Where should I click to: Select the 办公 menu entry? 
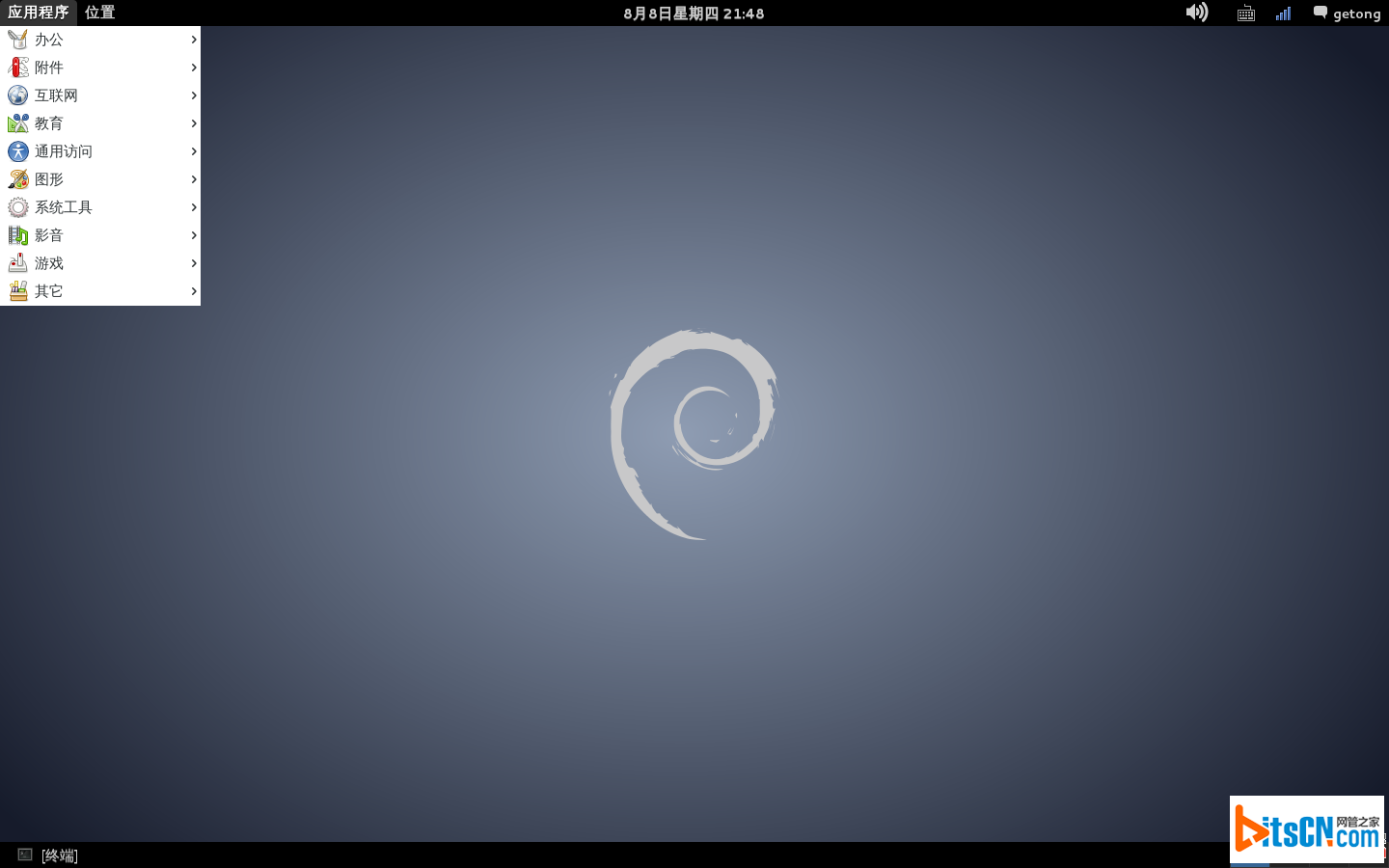click(x=100, y=40)
